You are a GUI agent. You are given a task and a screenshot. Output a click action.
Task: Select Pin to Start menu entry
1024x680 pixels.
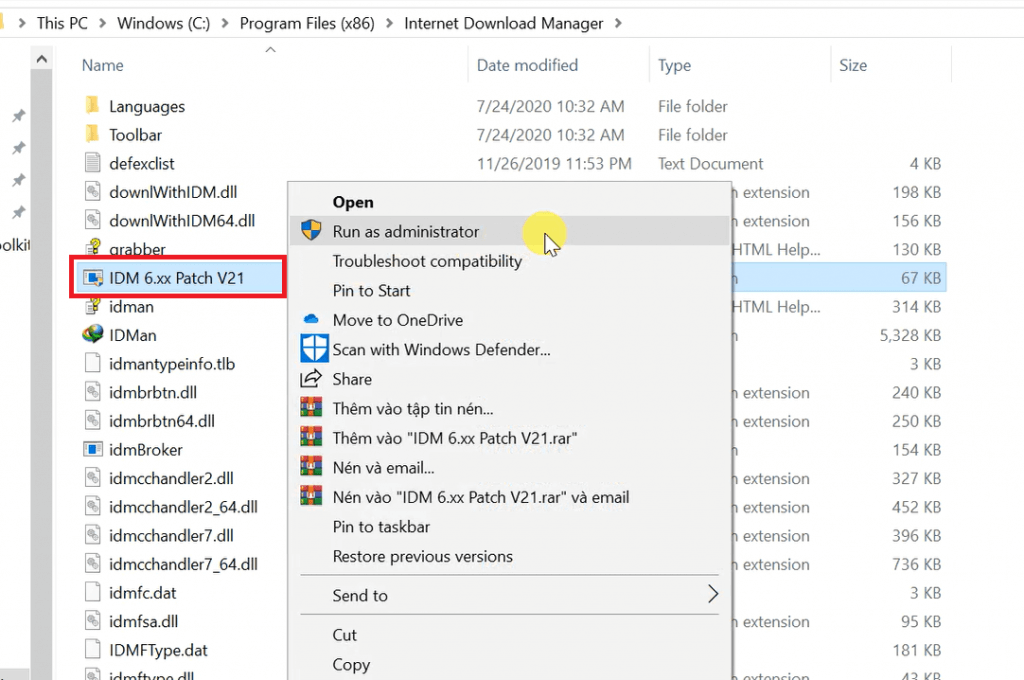pyautogui.click(x=371, y=291)
